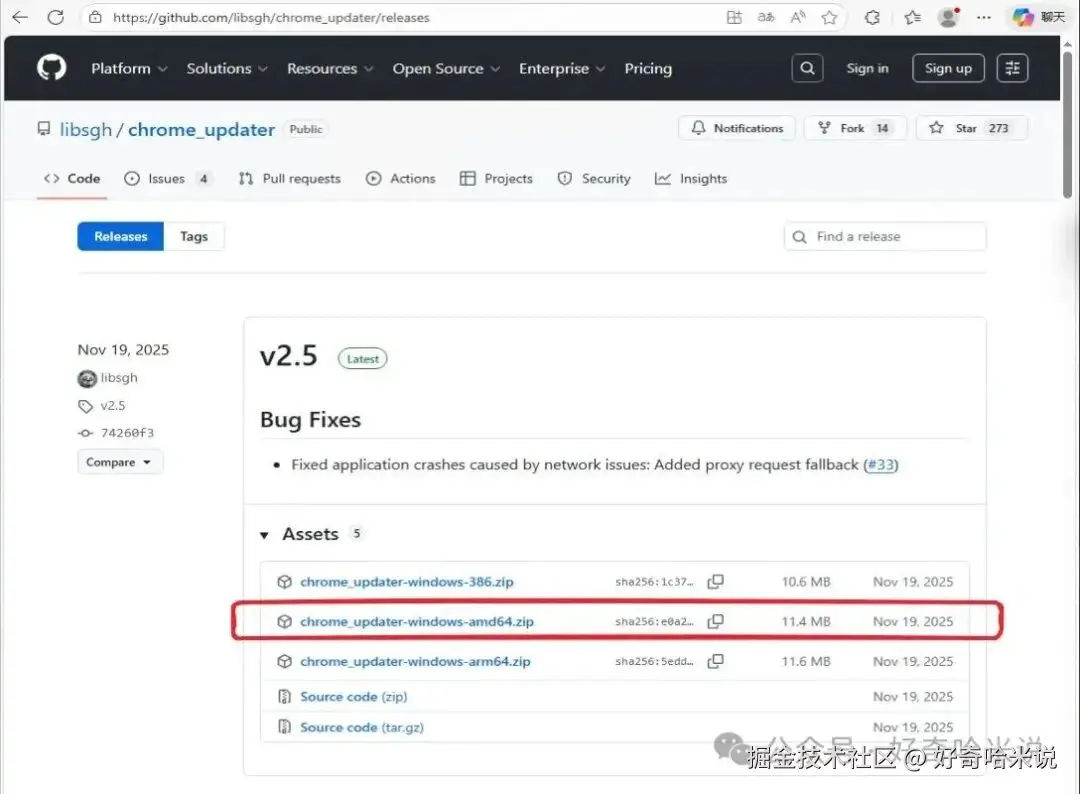Image resolution: width=1080 pixels, height=794 pixels.
Task: Open the translate icon in address bar
Action: click(766, 17)
